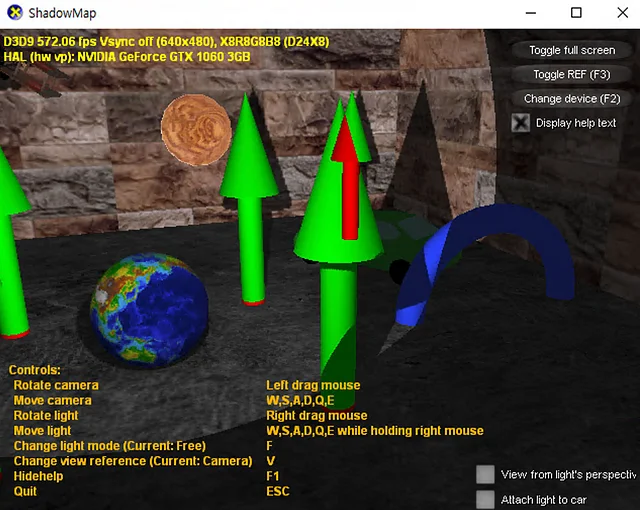Minimize the ShadowMap window
The width and height of the screenshot is (640, 510).
click(x=530, y=13)
